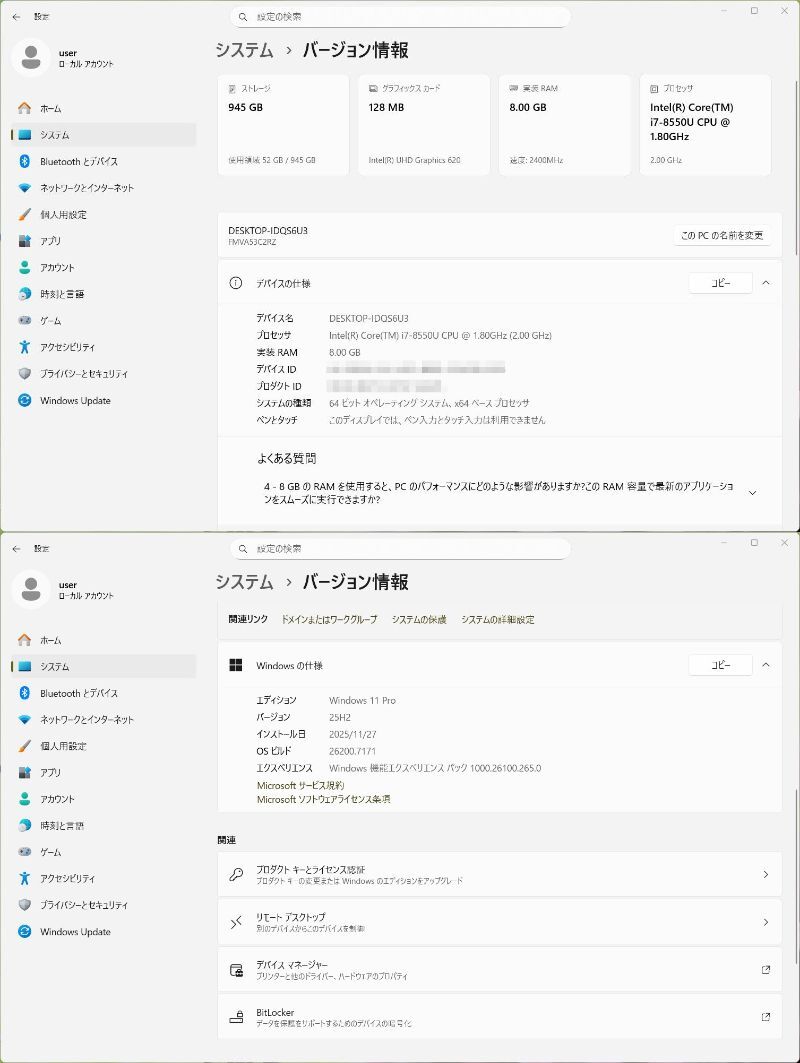Click back arrow in bottom Settings window
The width and height of the screenshot is (800, 1063).
[x=16, y=548]
